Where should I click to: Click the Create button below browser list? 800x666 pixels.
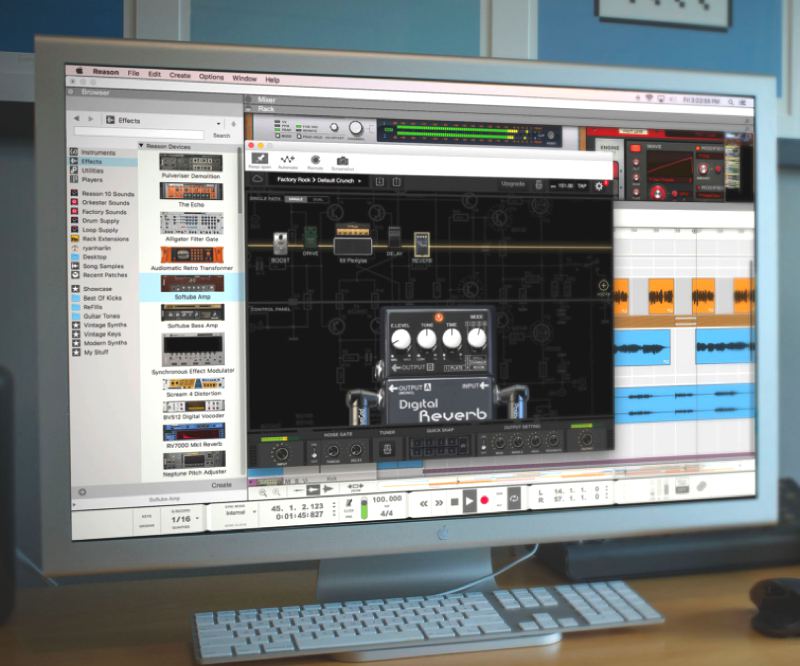pyautogui.click(x=221, y=485)
